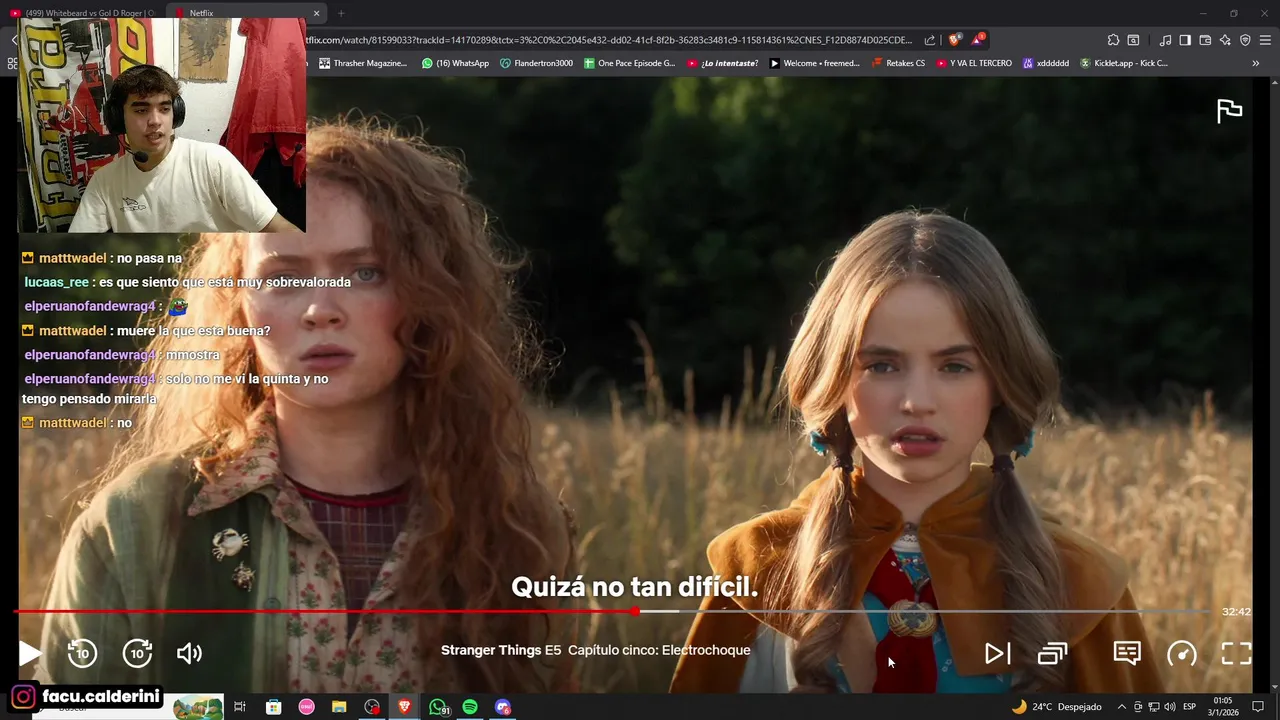
Task: Open the browser extensions puzzle icon
Action: [1113, 40]
